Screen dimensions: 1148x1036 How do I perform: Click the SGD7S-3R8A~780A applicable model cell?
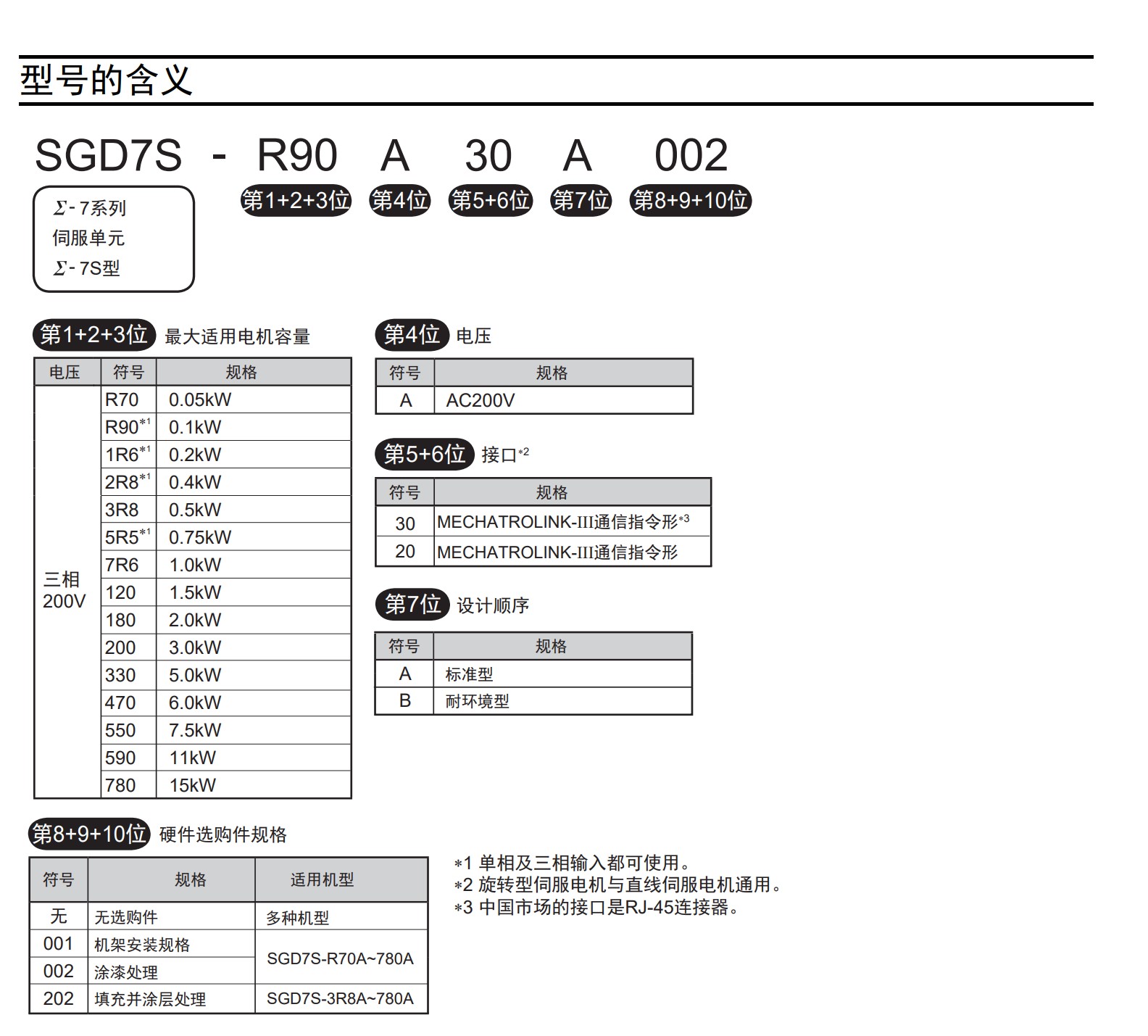(340, 998)
